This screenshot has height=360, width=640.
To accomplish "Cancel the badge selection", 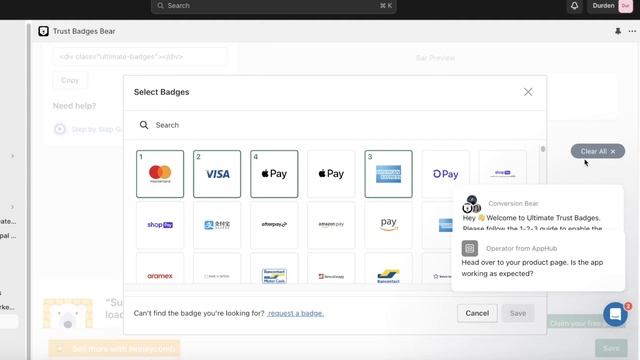I will [477, 313].
